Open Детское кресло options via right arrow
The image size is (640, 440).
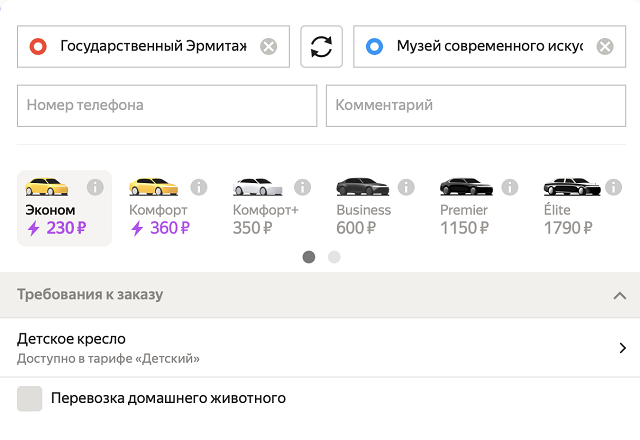coord(622,348)
